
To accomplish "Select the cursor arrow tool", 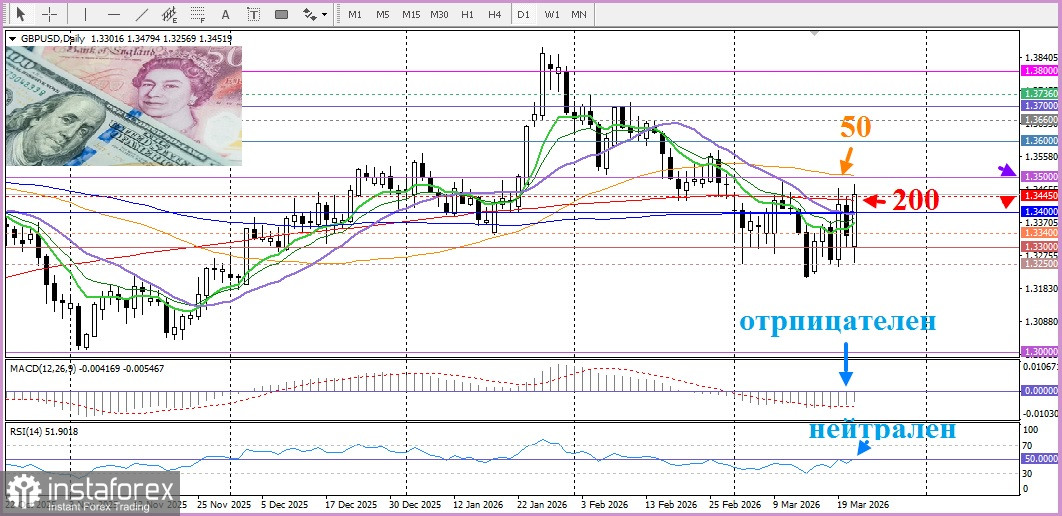I will click(21, 14).
